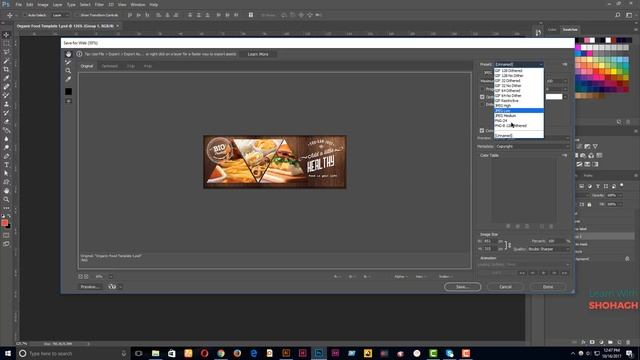This screenshot has height=360, width=640.
Task: Select the Lasso tool
Action: (6, 52)
